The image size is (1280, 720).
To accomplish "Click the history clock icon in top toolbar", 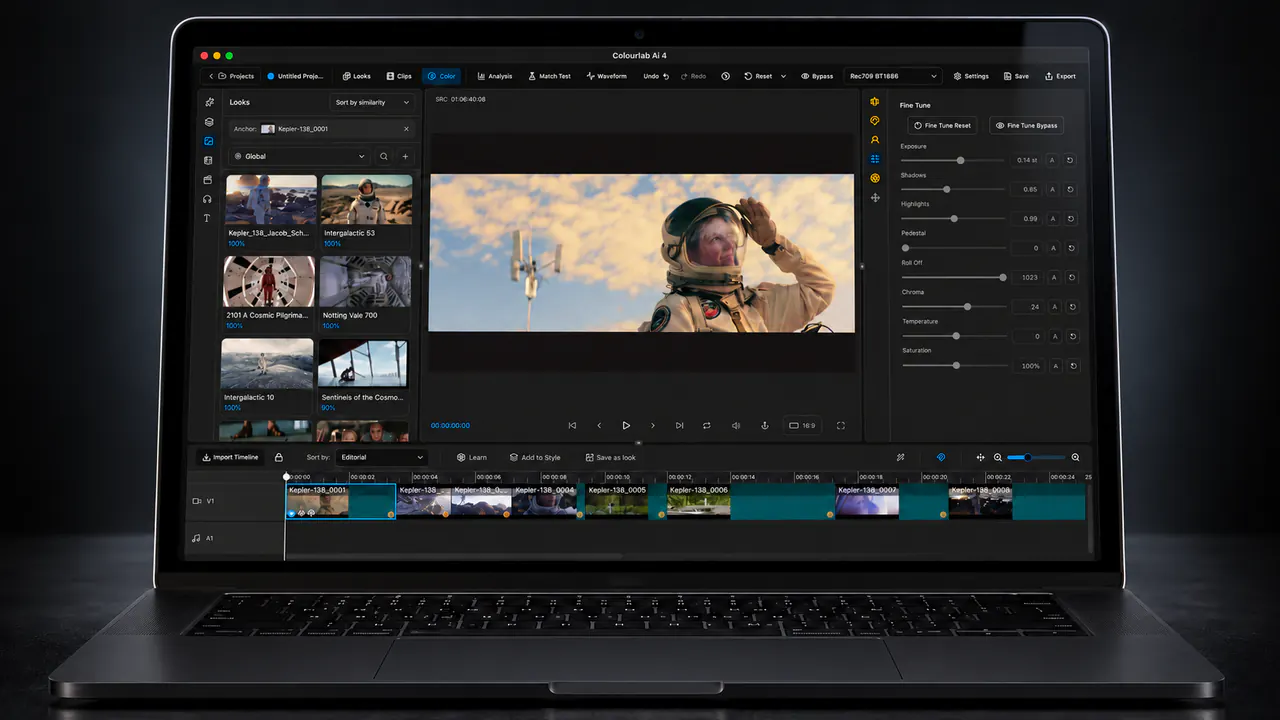I will [x=726, y=76].
